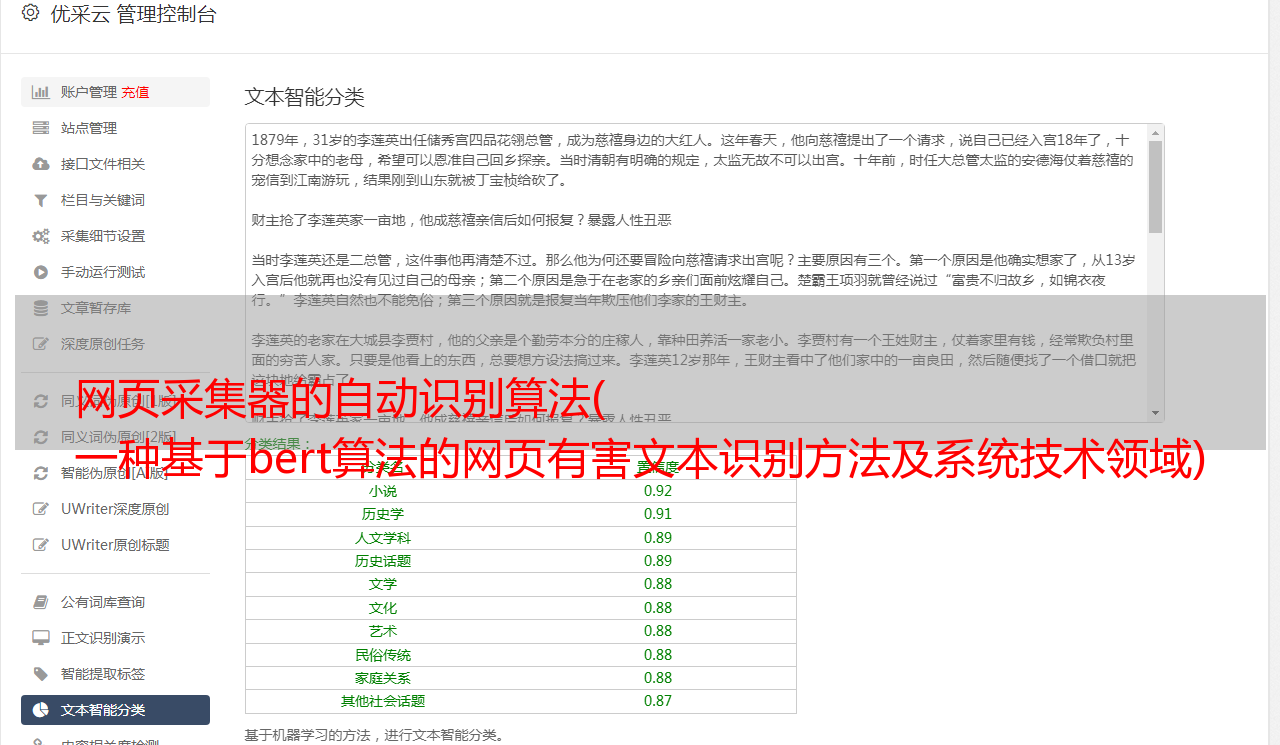The width and height of the screenshot is (1280, 745).
Task: Click the text area scrollbar up arrow
Action: click(x=1155, y=132)
